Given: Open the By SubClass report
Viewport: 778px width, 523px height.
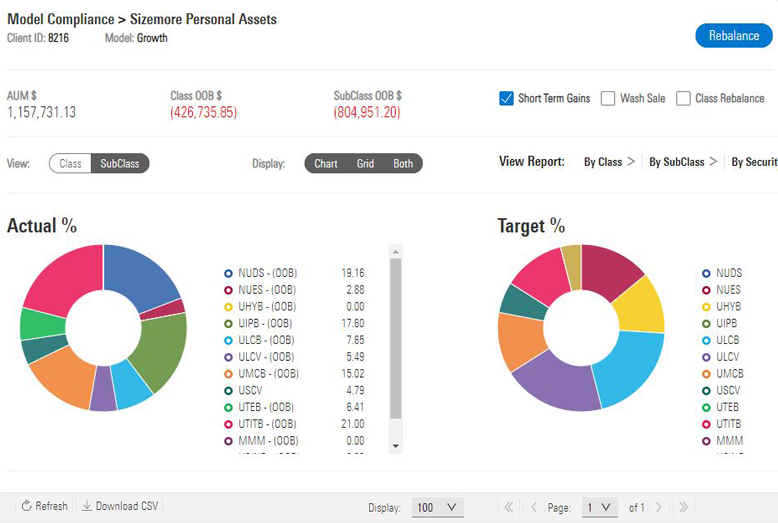Looking at the screenshot, I should pyautogui.click(x=683, y=162).
